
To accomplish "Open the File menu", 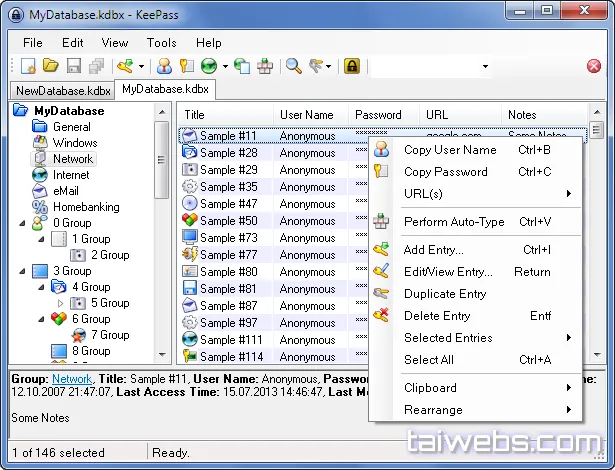I will point(33,42).
